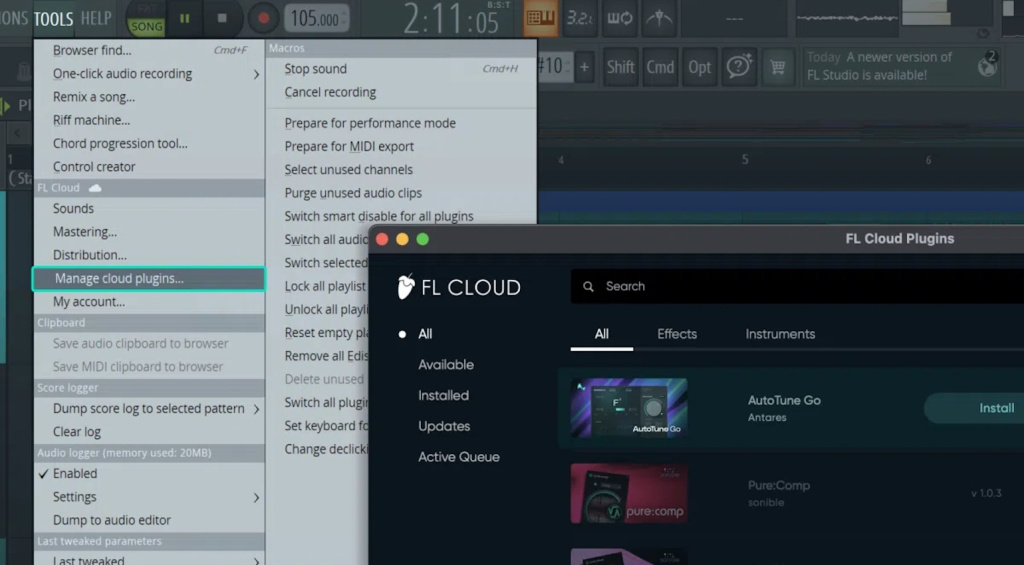This screenshot has height=565, width=1024.
Task: Click the 2:11:05 time display
Action: [x=451, y=20]
